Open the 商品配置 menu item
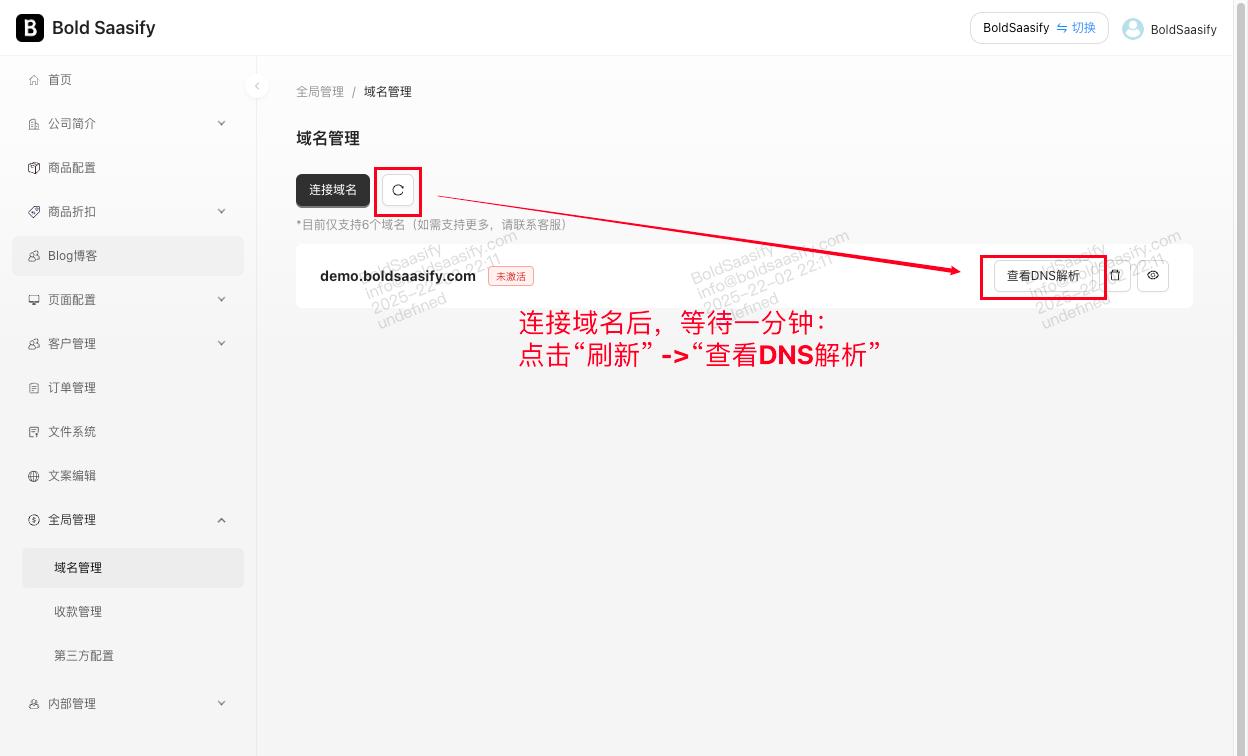This screenshot has height=756, width=1248. [128, 168]
